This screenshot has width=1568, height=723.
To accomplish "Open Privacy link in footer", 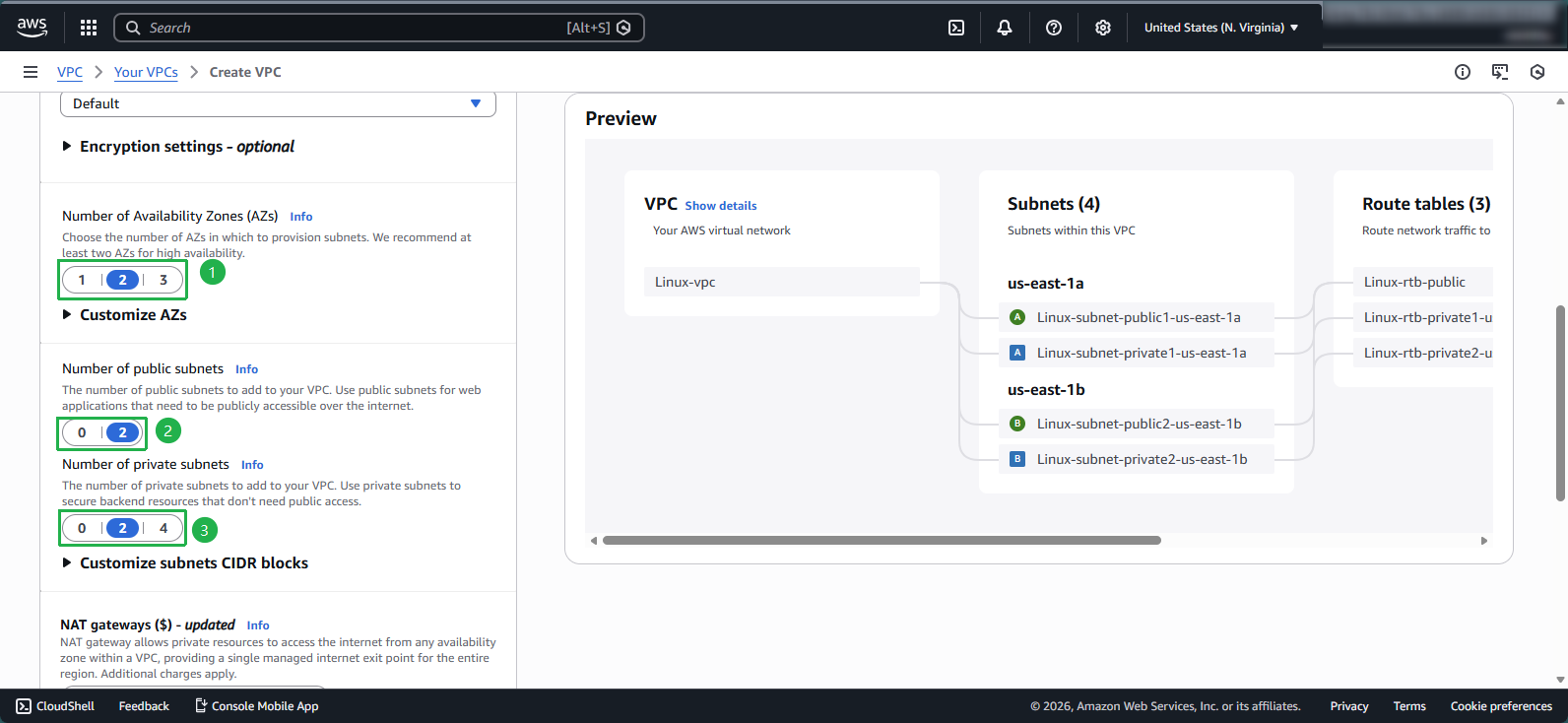I will 1349,706.
